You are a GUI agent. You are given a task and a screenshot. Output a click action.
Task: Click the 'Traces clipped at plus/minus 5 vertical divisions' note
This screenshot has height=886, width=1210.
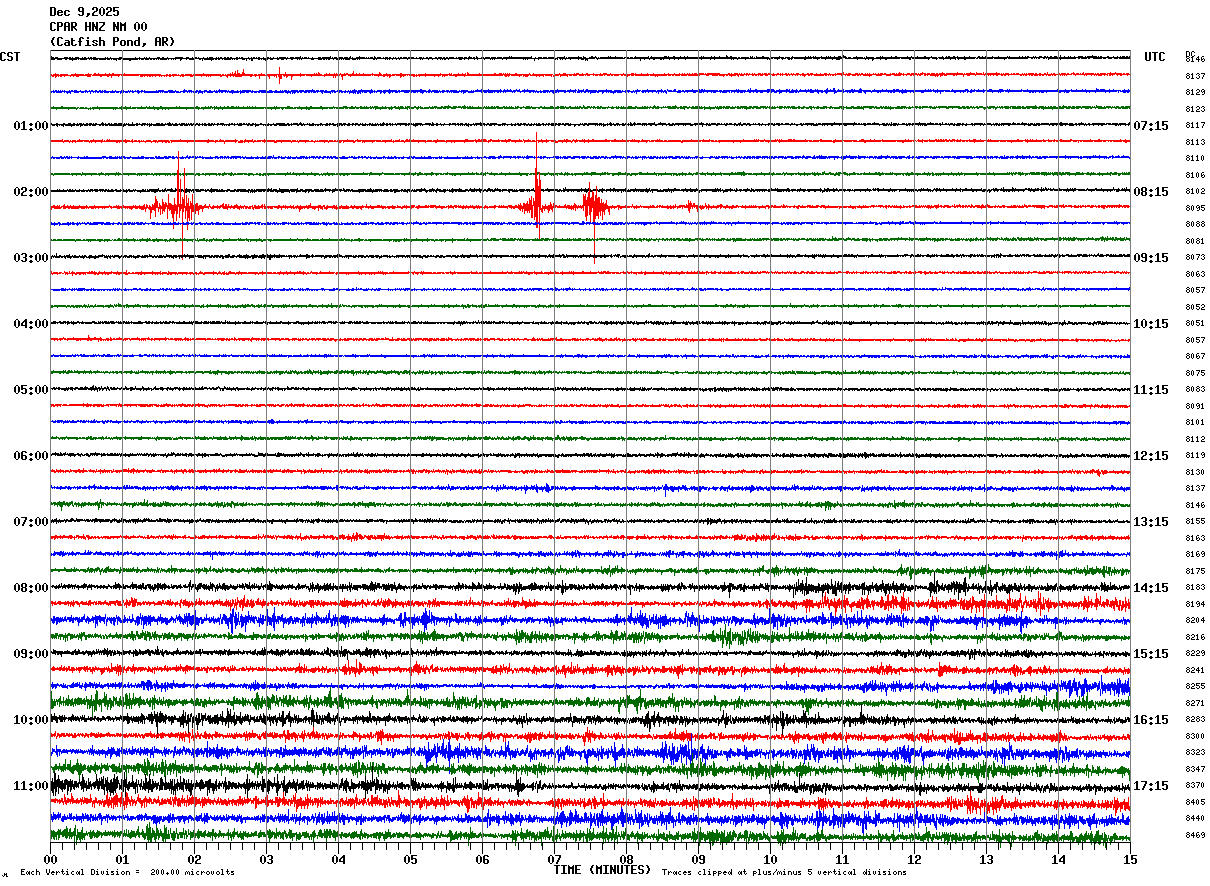coord(784,873)
